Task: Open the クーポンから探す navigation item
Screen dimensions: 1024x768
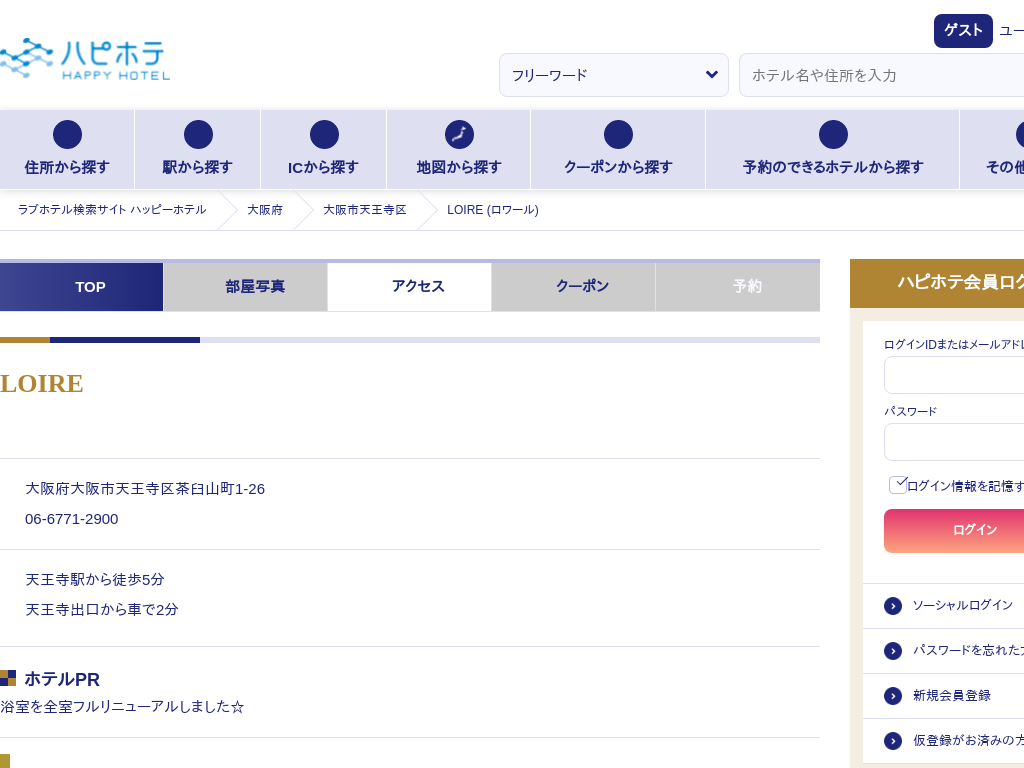Action: pyautogui.click(x=618, y=150)
